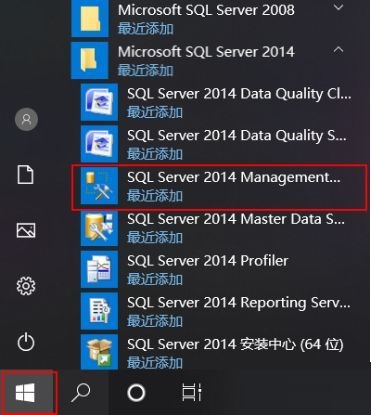Image resolution: width=371 pixels, height=415 pixels.
Task: Launch SQL Server 2014 Data Quality Client icon
Action: pyautogui.click(x=99, y=102)
